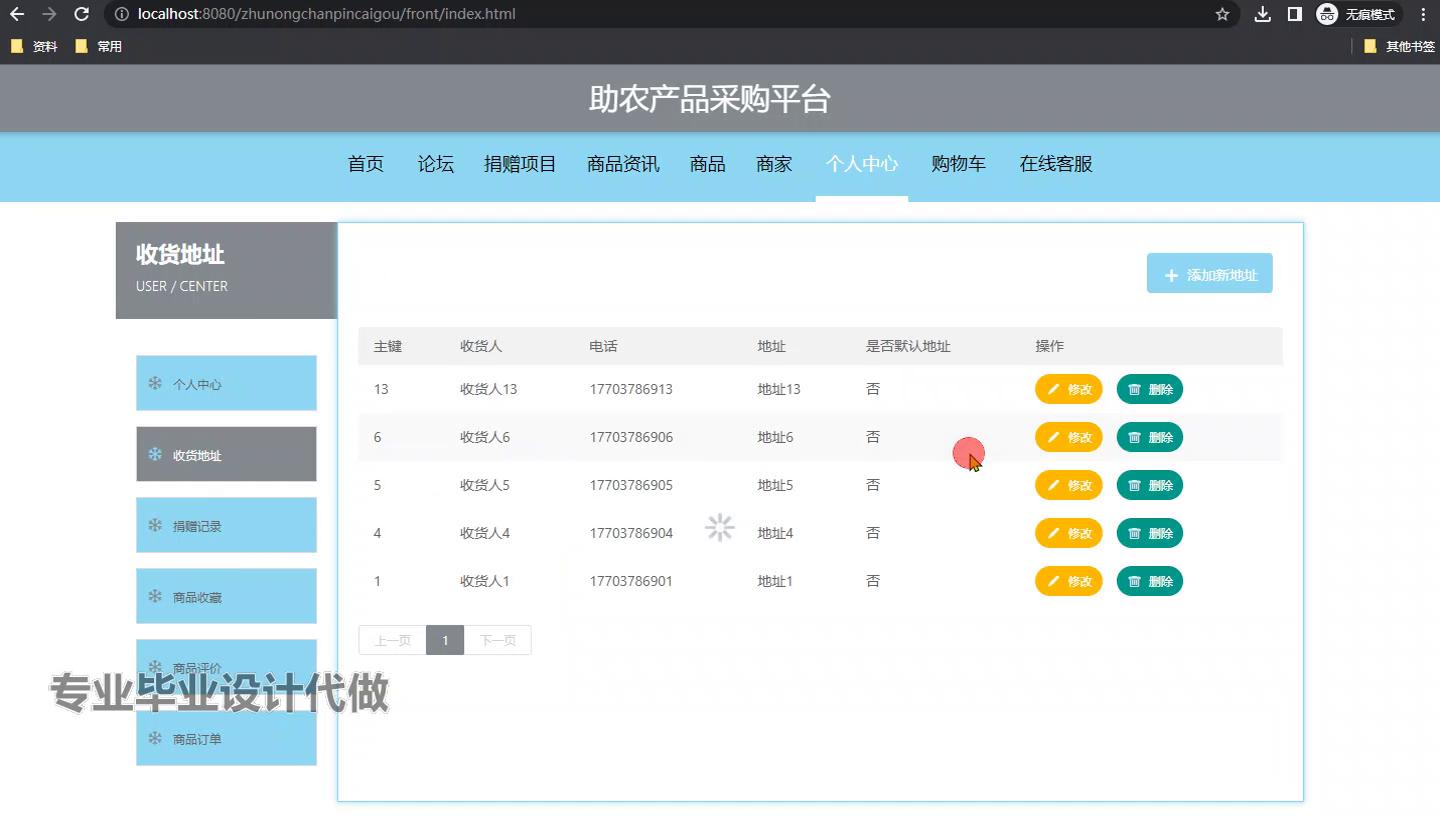Open 捐赠项目 in navigation bar

[x=520, y=164]
